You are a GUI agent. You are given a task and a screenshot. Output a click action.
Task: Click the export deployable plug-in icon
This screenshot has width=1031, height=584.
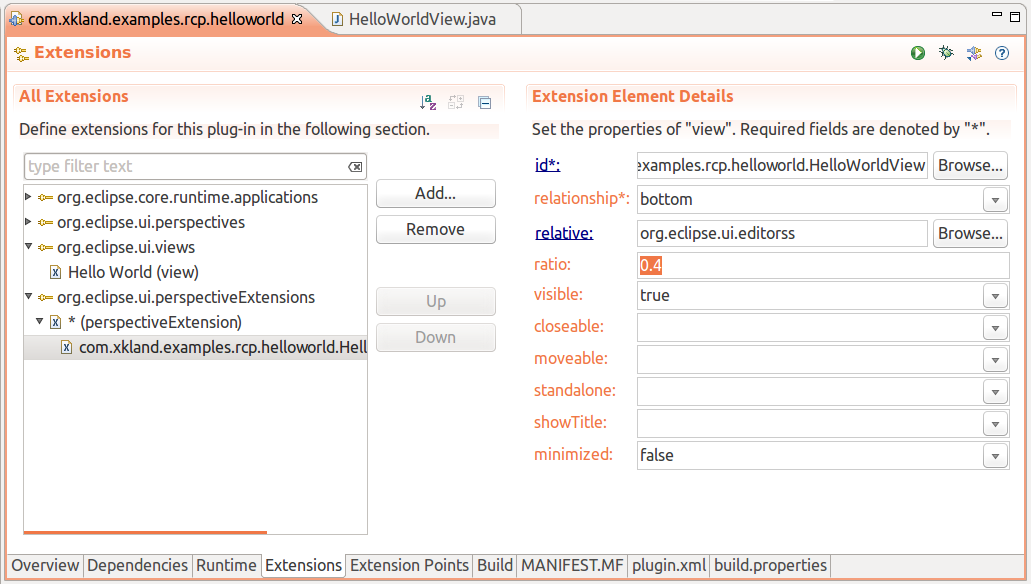click(974, 53)
